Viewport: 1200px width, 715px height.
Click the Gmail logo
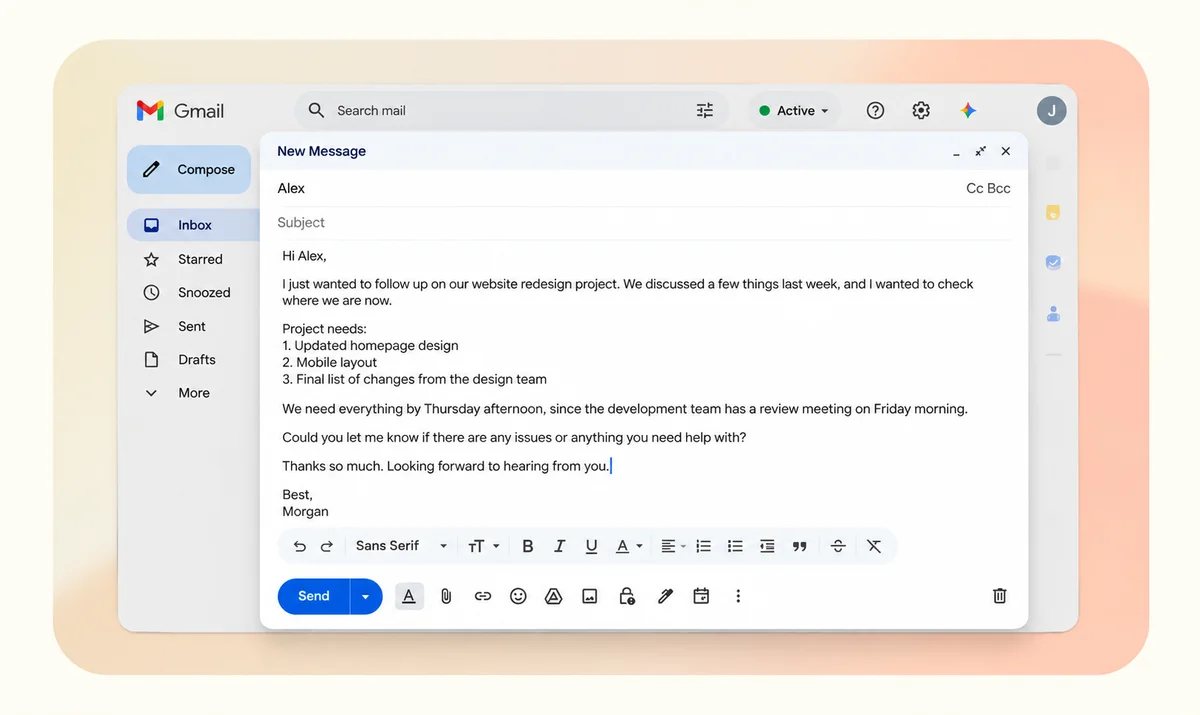(180, 111)
